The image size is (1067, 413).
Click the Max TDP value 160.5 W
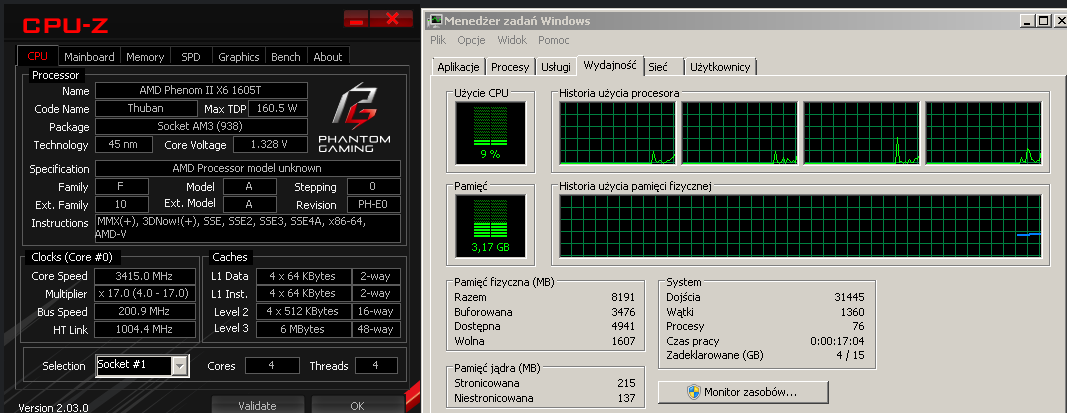coord(278,108)
